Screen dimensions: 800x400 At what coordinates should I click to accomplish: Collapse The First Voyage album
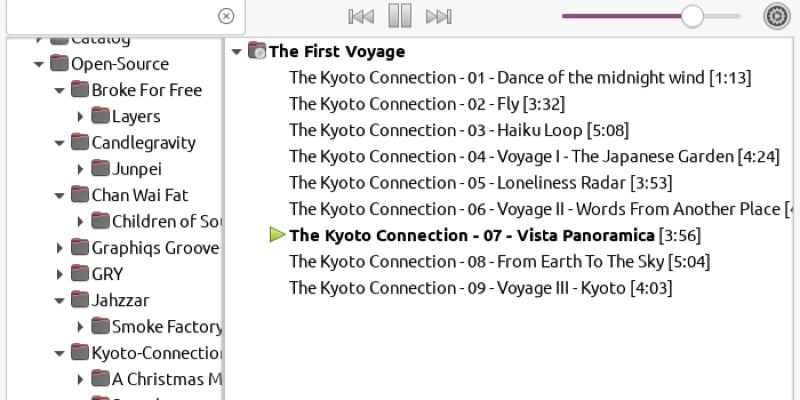click(x=236, y=52)
